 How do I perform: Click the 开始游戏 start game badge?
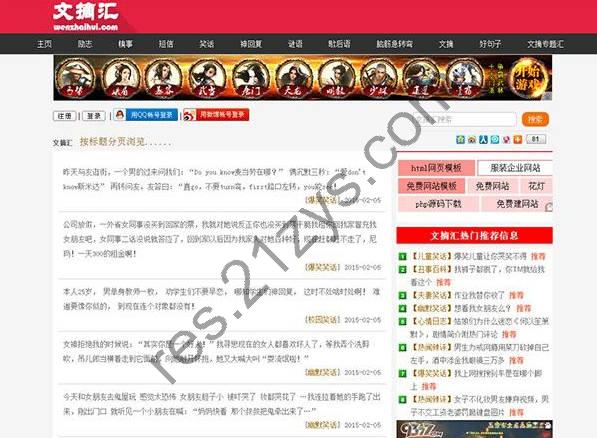tap(529, 77)
